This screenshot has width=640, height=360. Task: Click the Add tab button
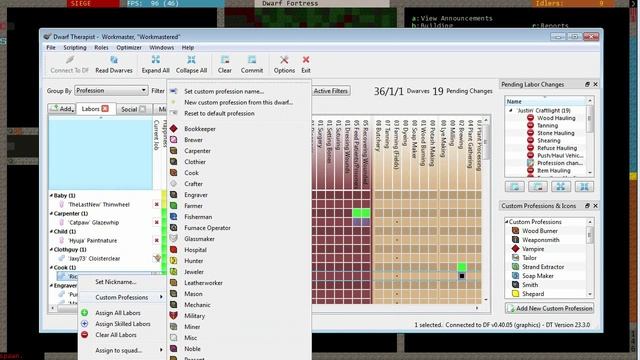62,109
